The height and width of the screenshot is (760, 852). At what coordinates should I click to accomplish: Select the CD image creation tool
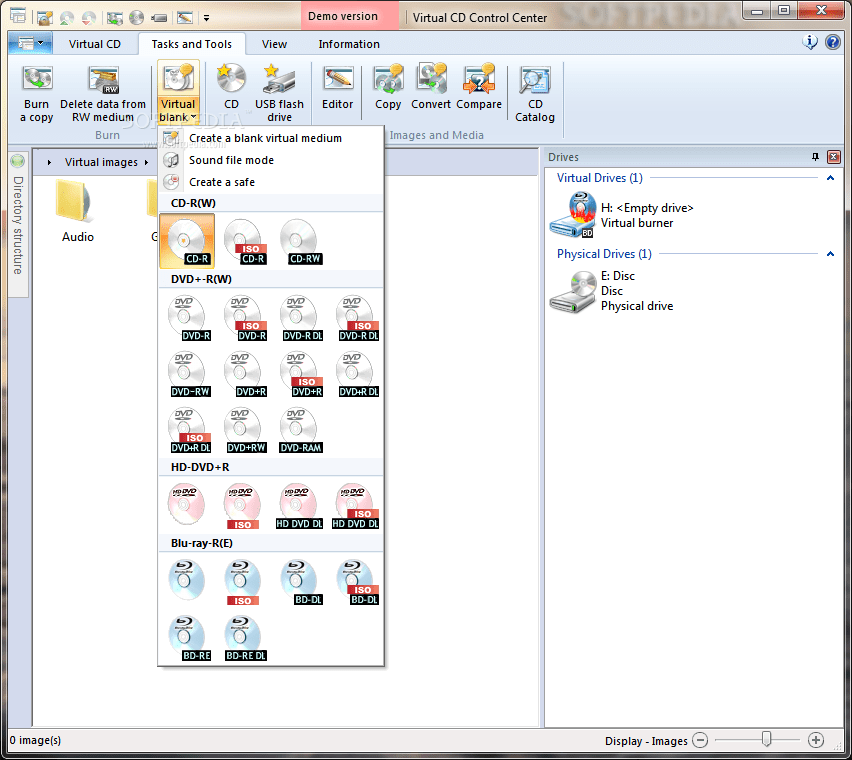pyautogui.click(x=231, y=90)
